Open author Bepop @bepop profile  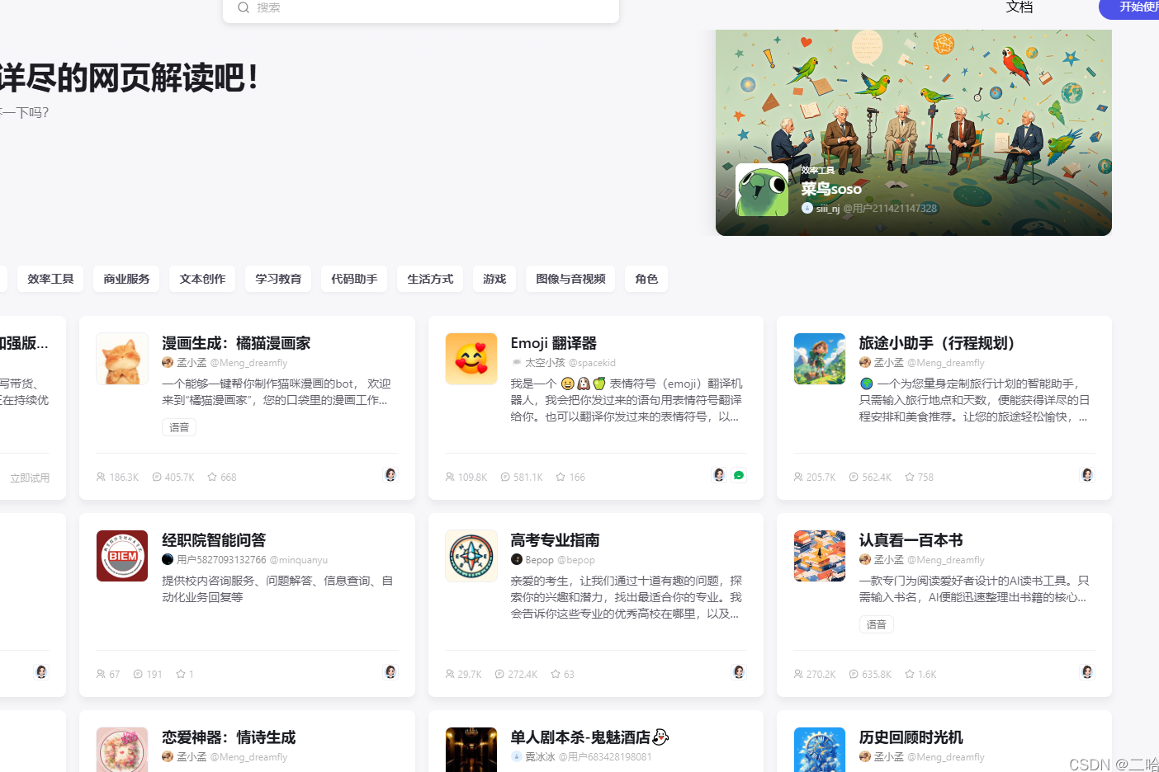click(553, 560)
